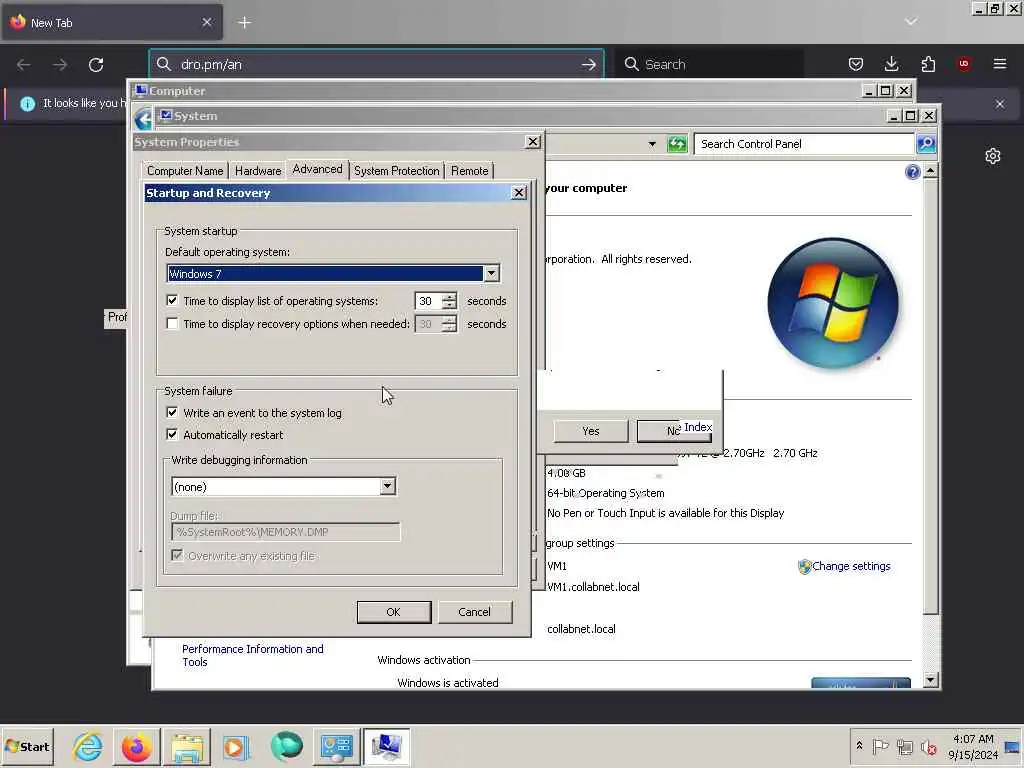
Task: Open the Firefox downloads arrow icon
Action: coord(891,64)
